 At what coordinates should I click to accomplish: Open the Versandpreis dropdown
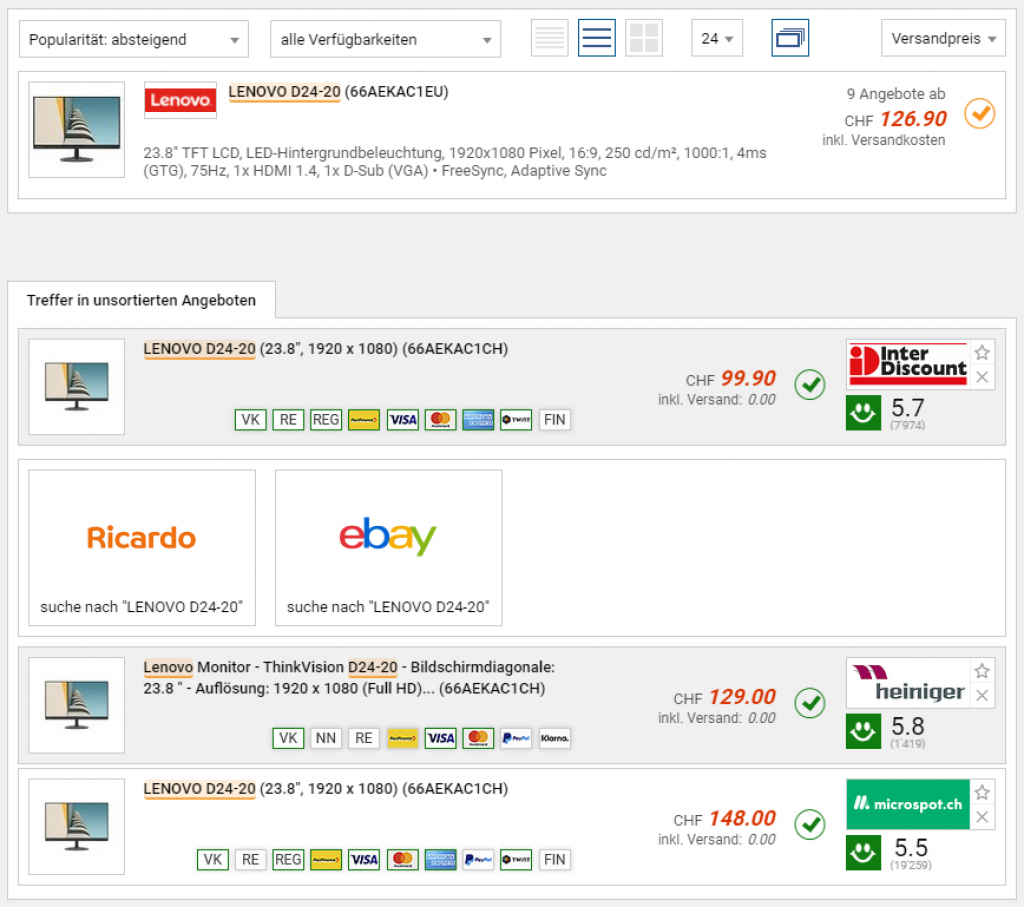click(x=943, y=39)
